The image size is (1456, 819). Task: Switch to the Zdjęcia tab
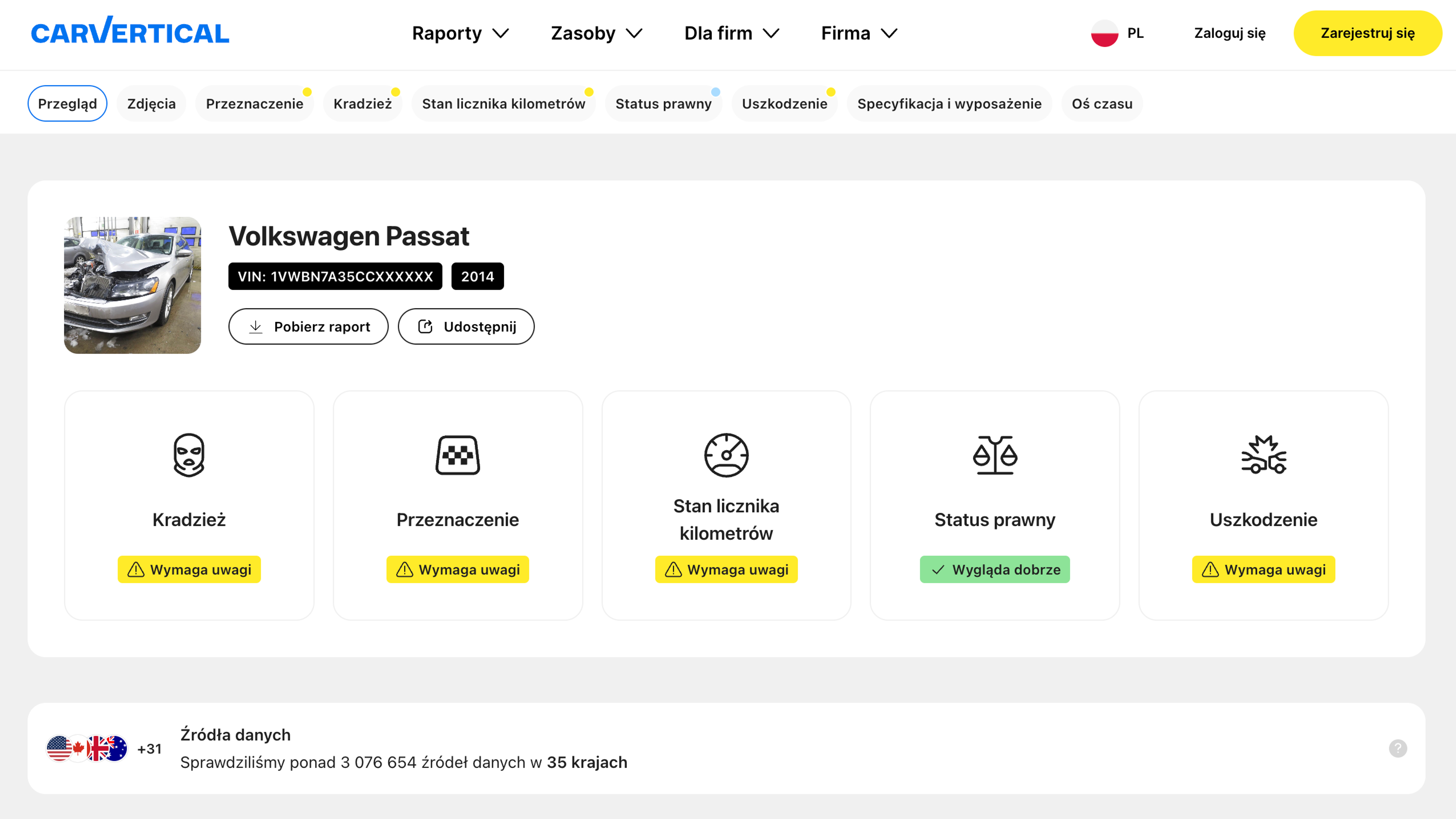click(152, 103)
